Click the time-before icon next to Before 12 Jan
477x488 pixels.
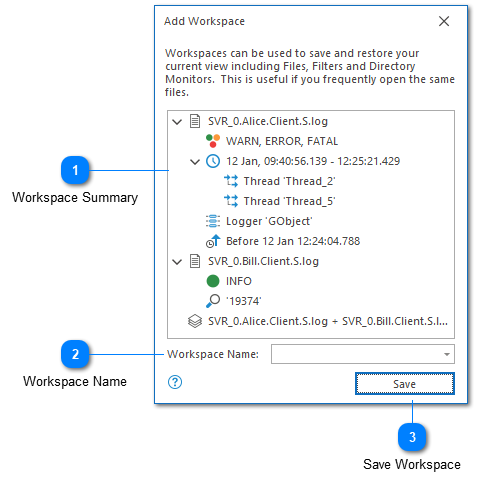click(x=213, y=241)
